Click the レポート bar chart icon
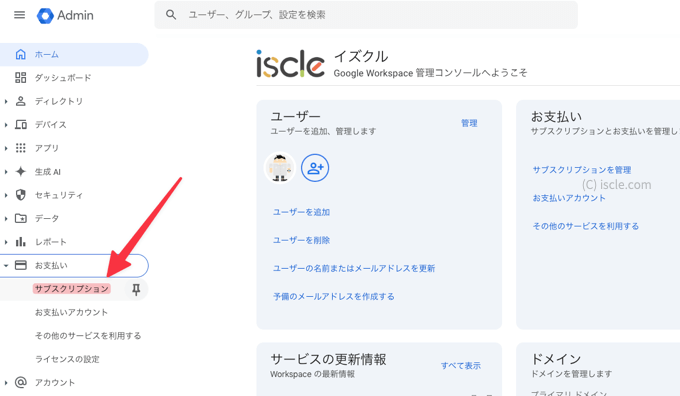 (x=20, y=242)
